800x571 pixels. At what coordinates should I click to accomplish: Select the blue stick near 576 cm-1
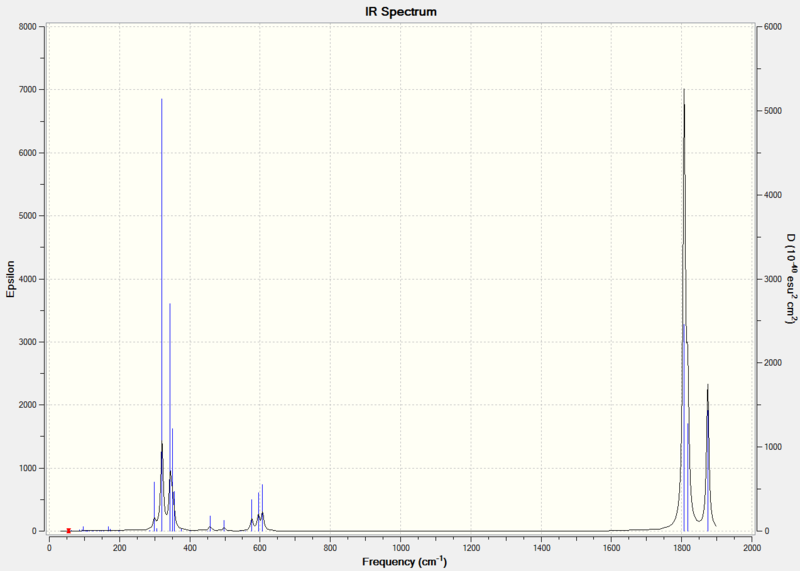[252, 515]
